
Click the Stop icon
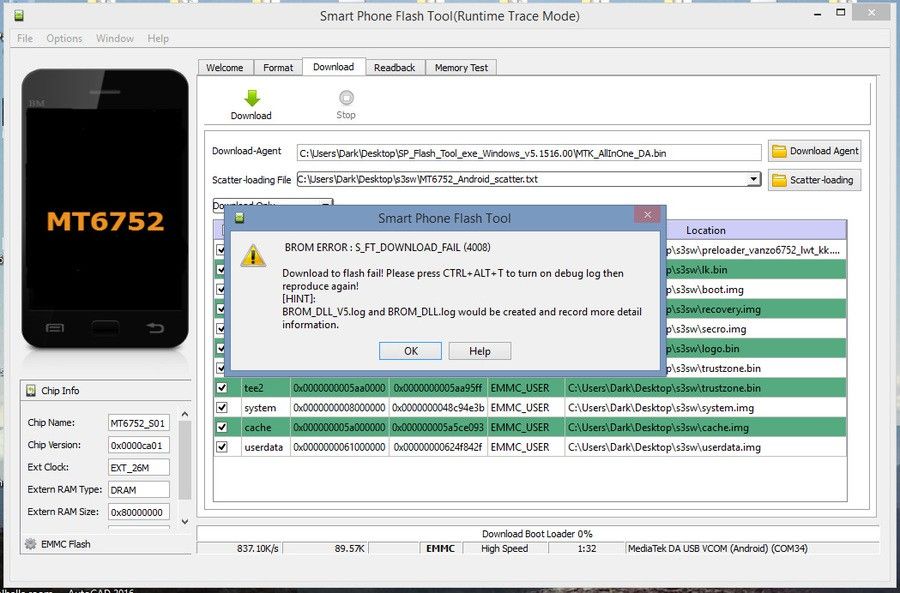(x=346, y=98)
